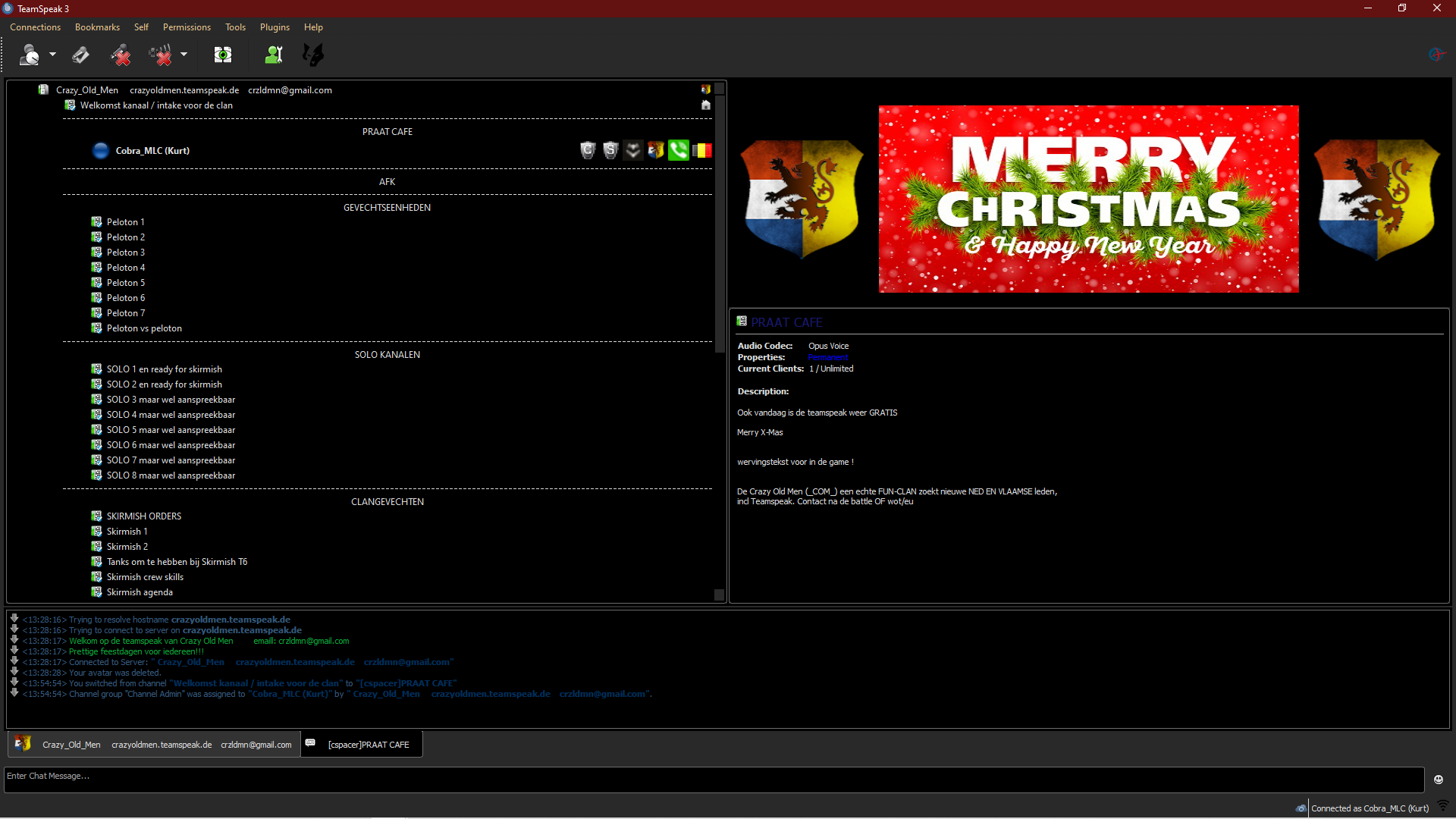
Task: Open the emoticon smiley picker
Action: [x=1439, y=780]
